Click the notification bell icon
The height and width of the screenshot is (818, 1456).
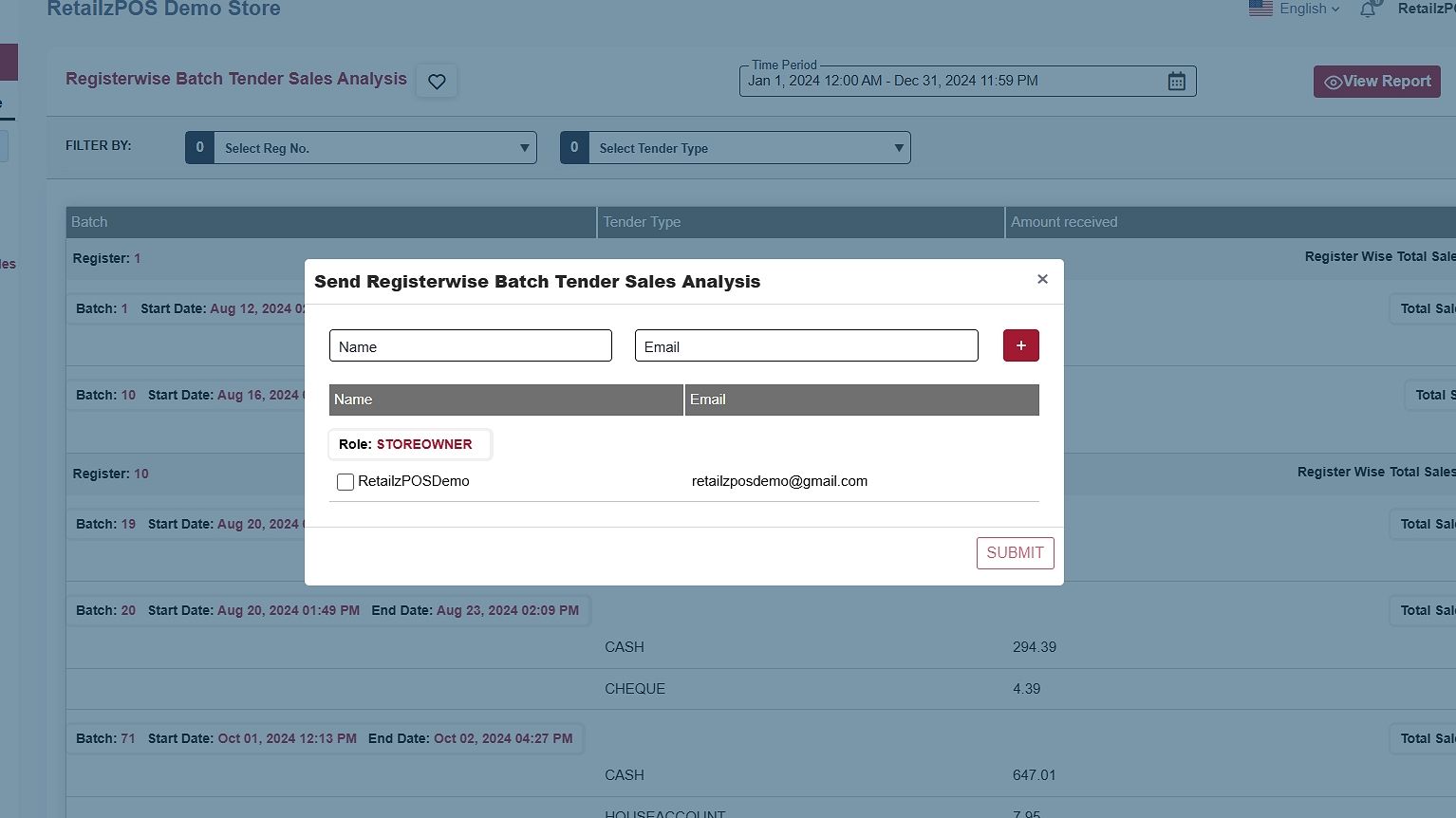[x=1368, y=9]
